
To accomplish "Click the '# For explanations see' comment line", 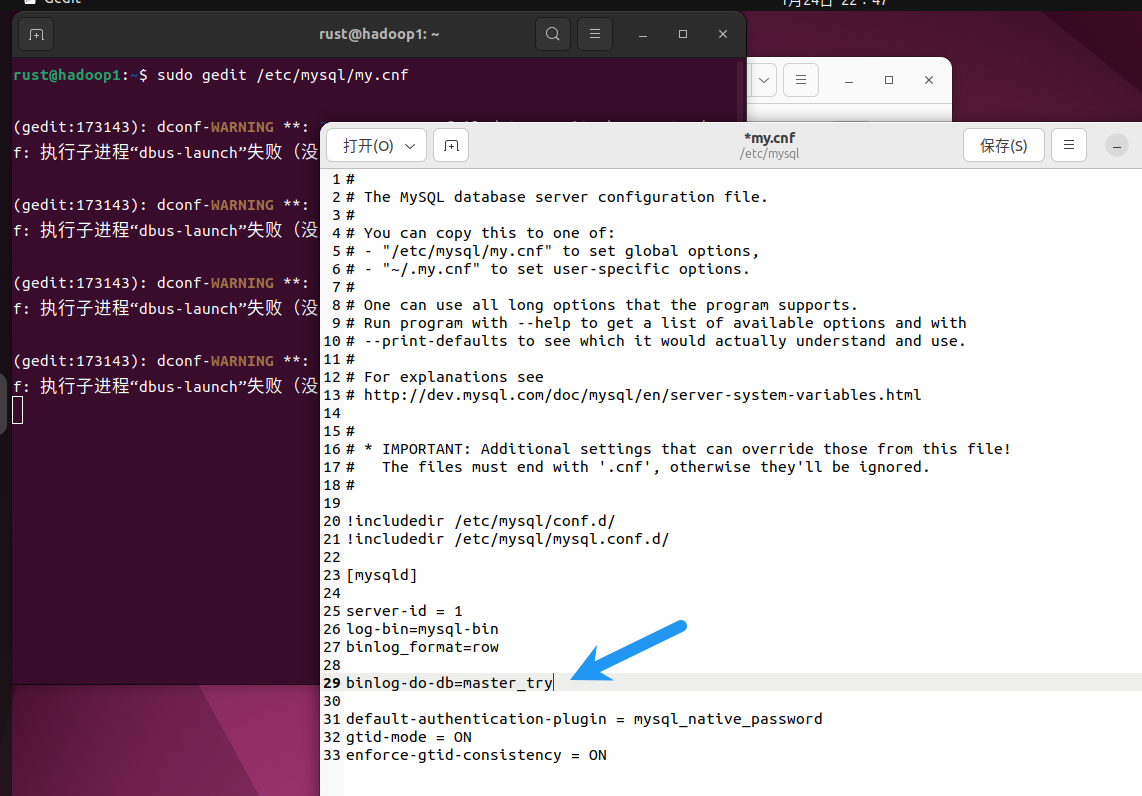I will 445,377.
